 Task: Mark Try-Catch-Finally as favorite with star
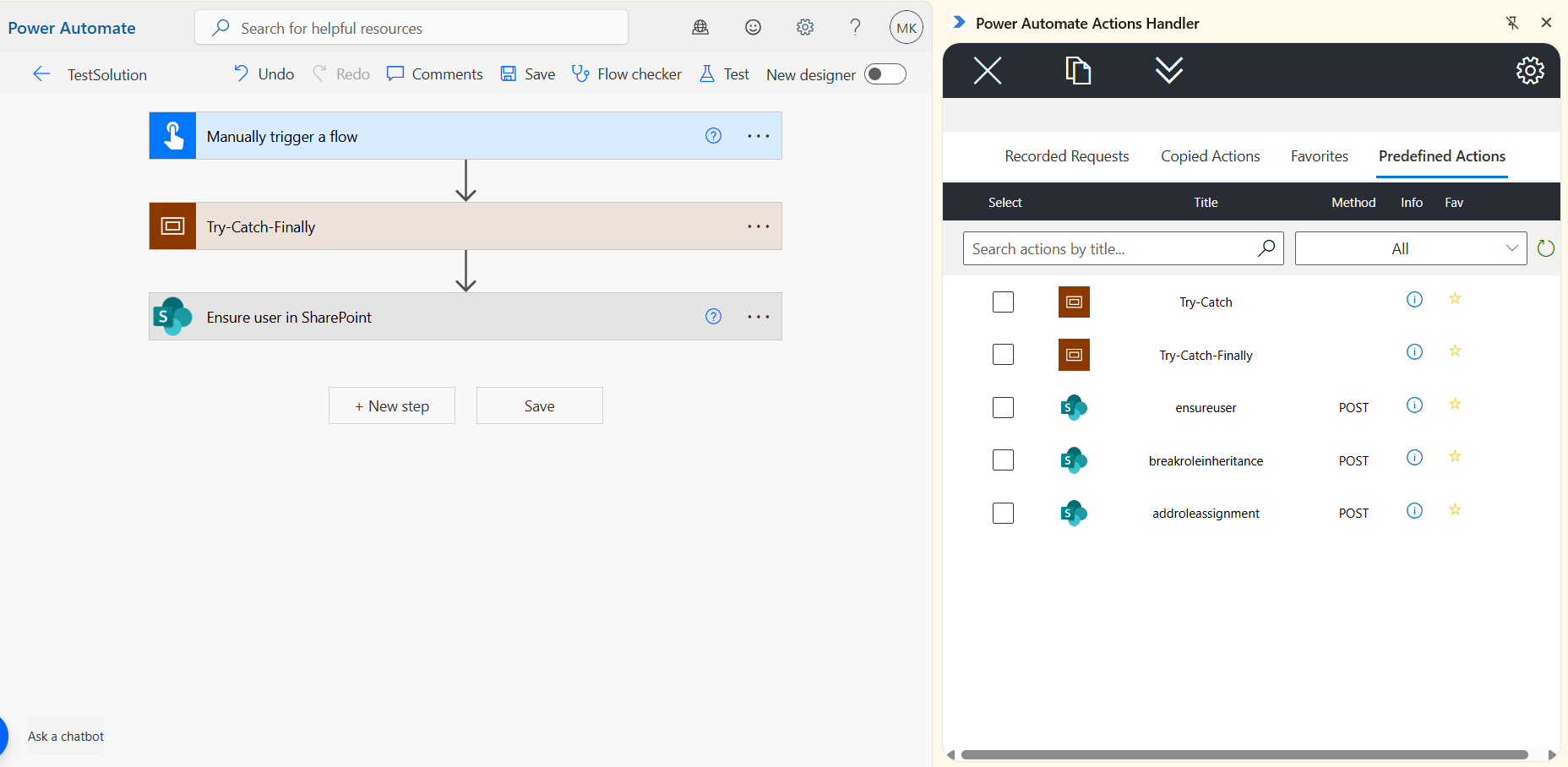pos(1454,351)
